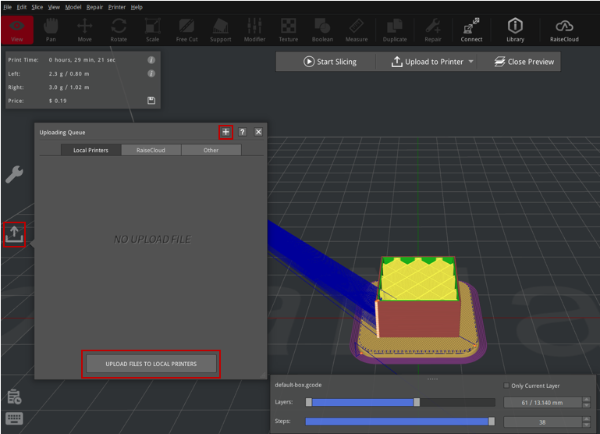Click the plus icon in Uploading Queue
600x434 pixels.
[226, 132]
